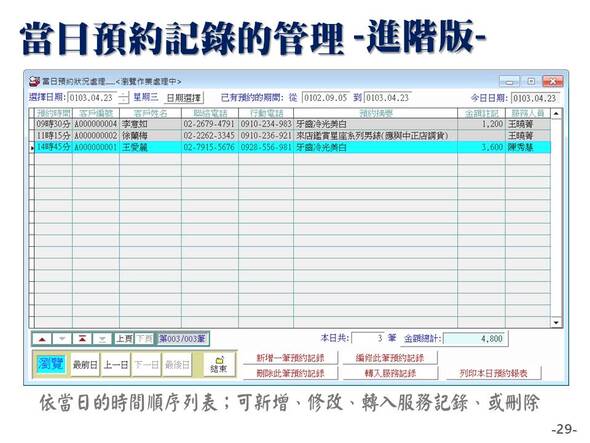This screenshot has width=590, height=443.
Task: Jump to last record with the barred down arrow
Action: 102,339
